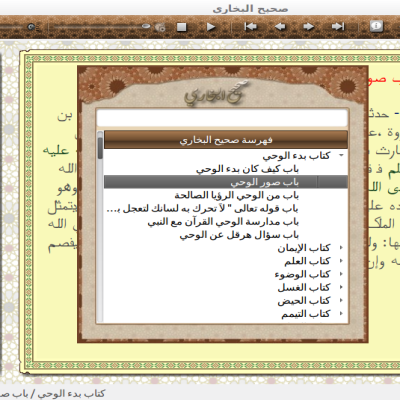The image size is (400, 400).
Task: Click the icon at the left toolbar slider
Action: pos(33,27)
